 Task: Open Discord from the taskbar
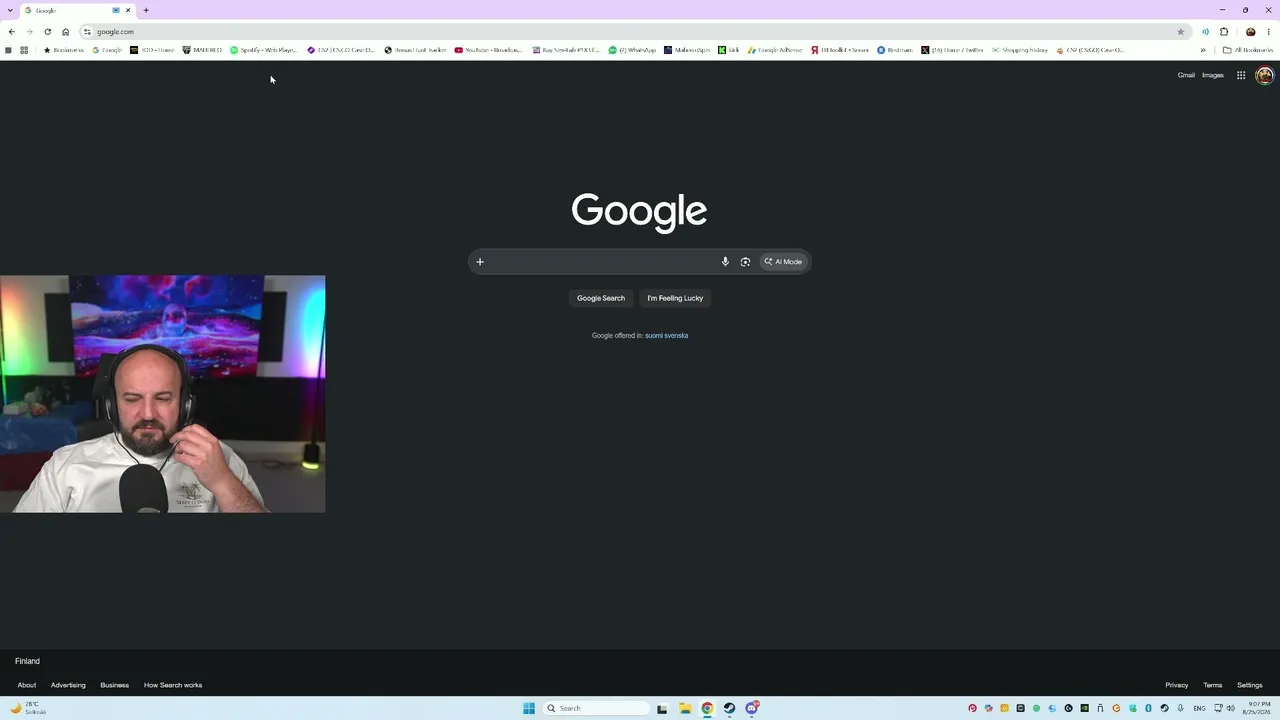(x=752, y=709)
